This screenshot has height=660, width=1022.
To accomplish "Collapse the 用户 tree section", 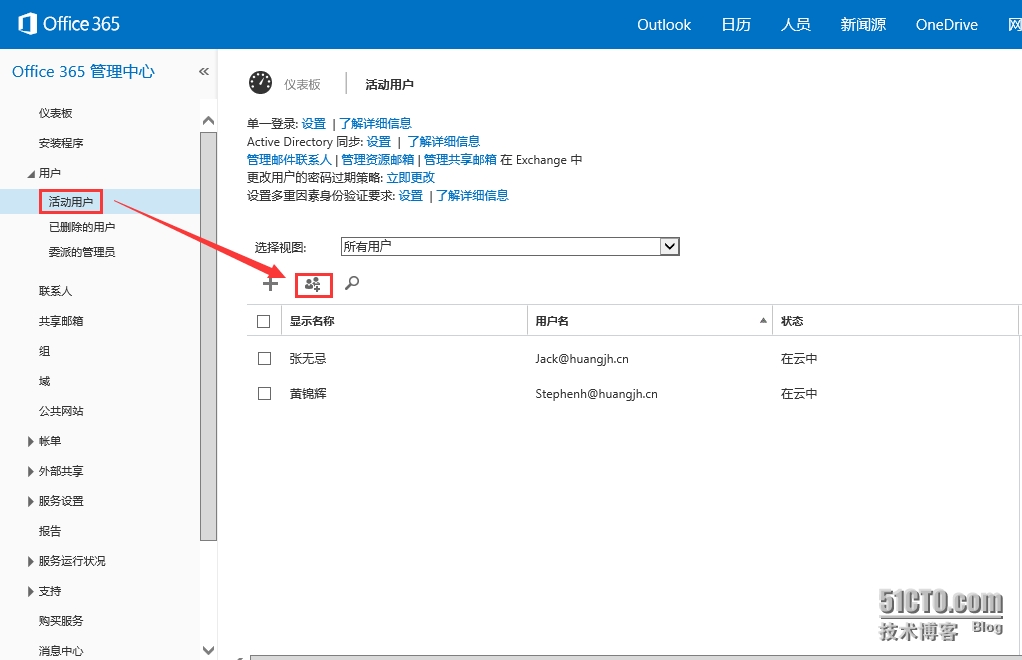I will point(30,174).
